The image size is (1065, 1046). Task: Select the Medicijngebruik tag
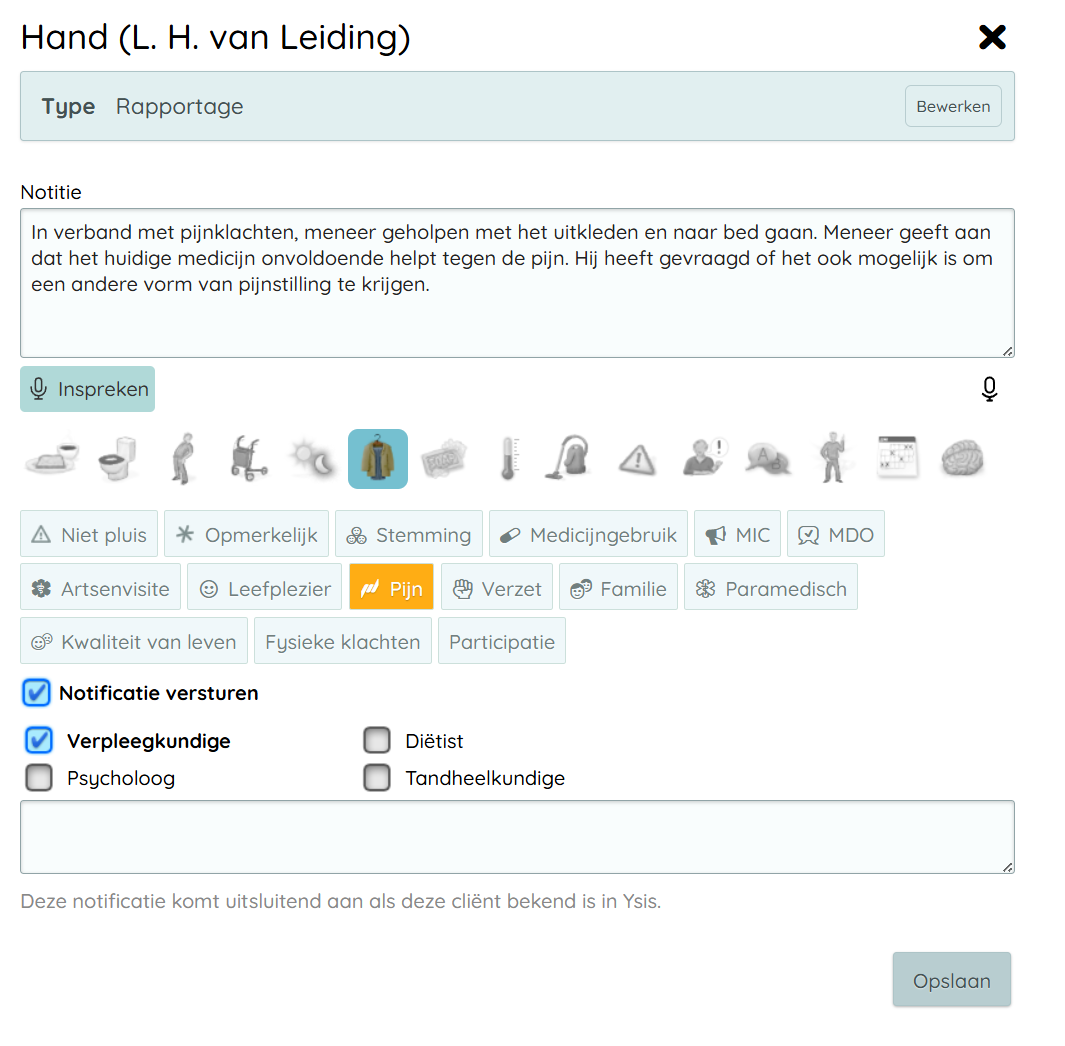coord(588,535)
